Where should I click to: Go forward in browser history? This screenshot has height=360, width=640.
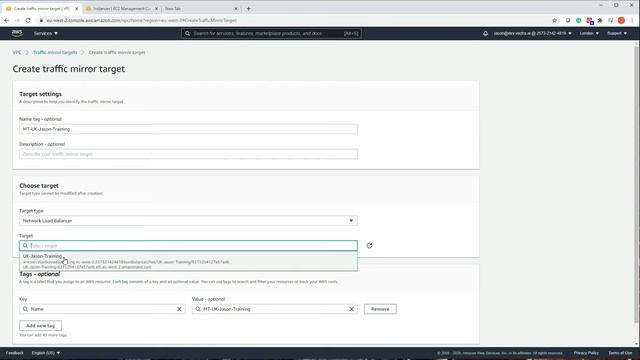(18, 20)
